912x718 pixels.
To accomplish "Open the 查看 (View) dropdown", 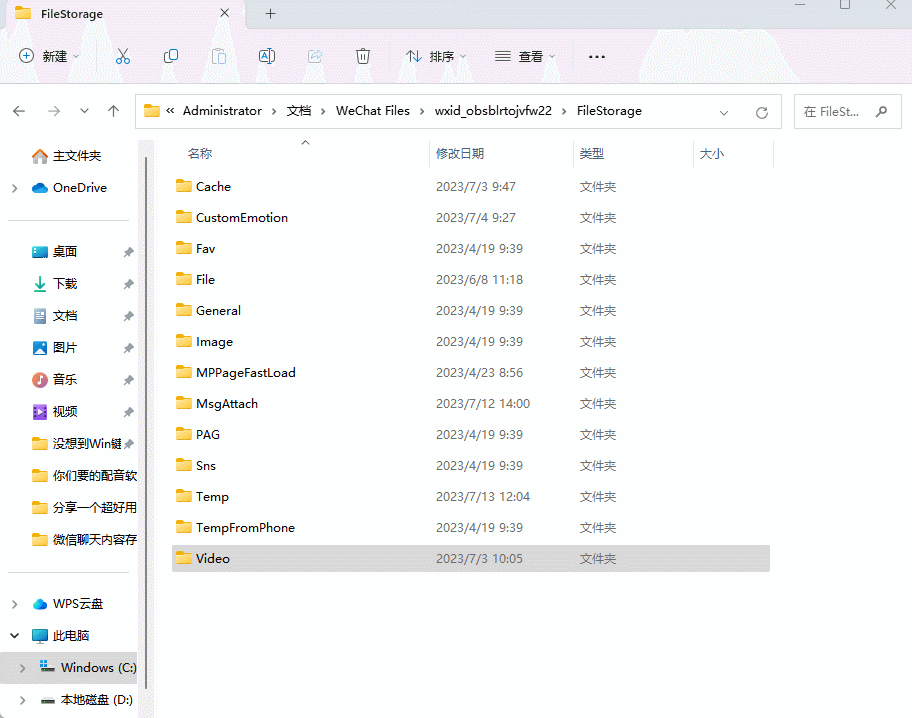I will (x=525, y=56).
